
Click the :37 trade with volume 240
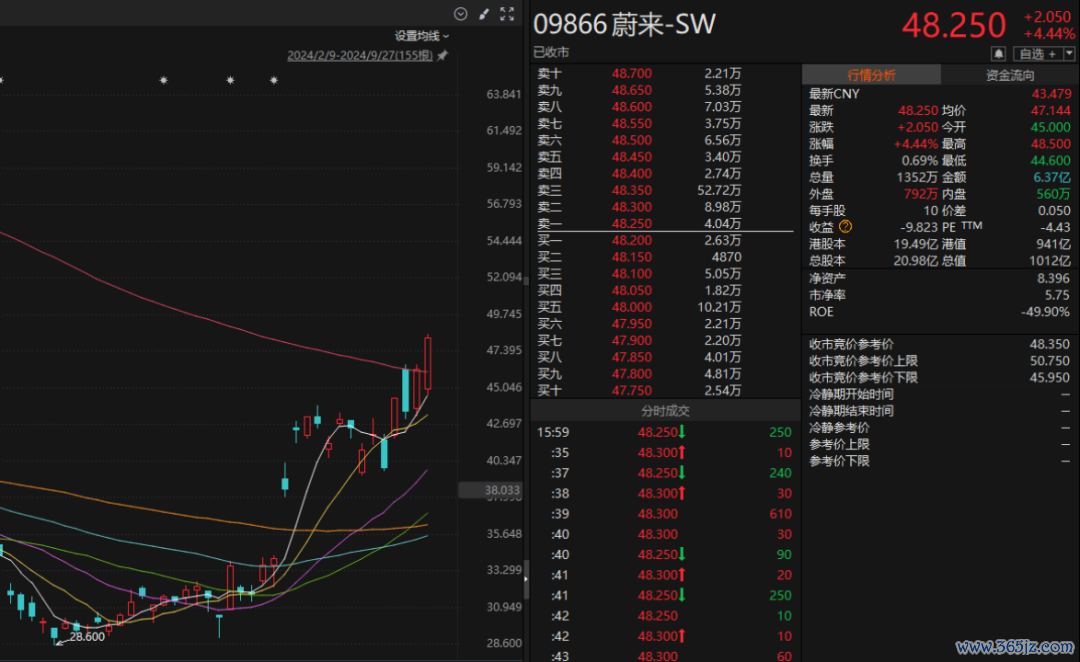point(665,473)
